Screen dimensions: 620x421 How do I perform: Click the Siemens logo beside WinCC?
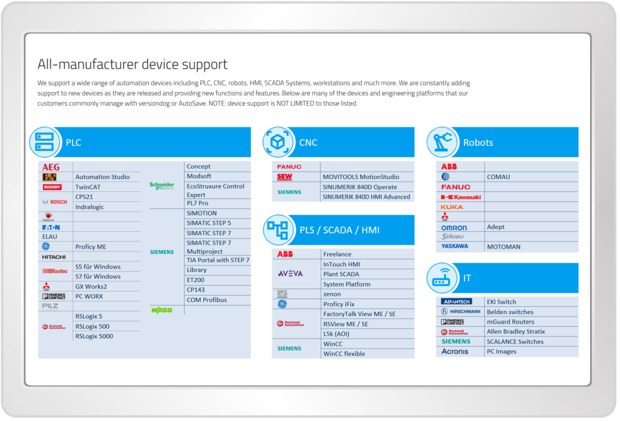[x=289, y=348]
